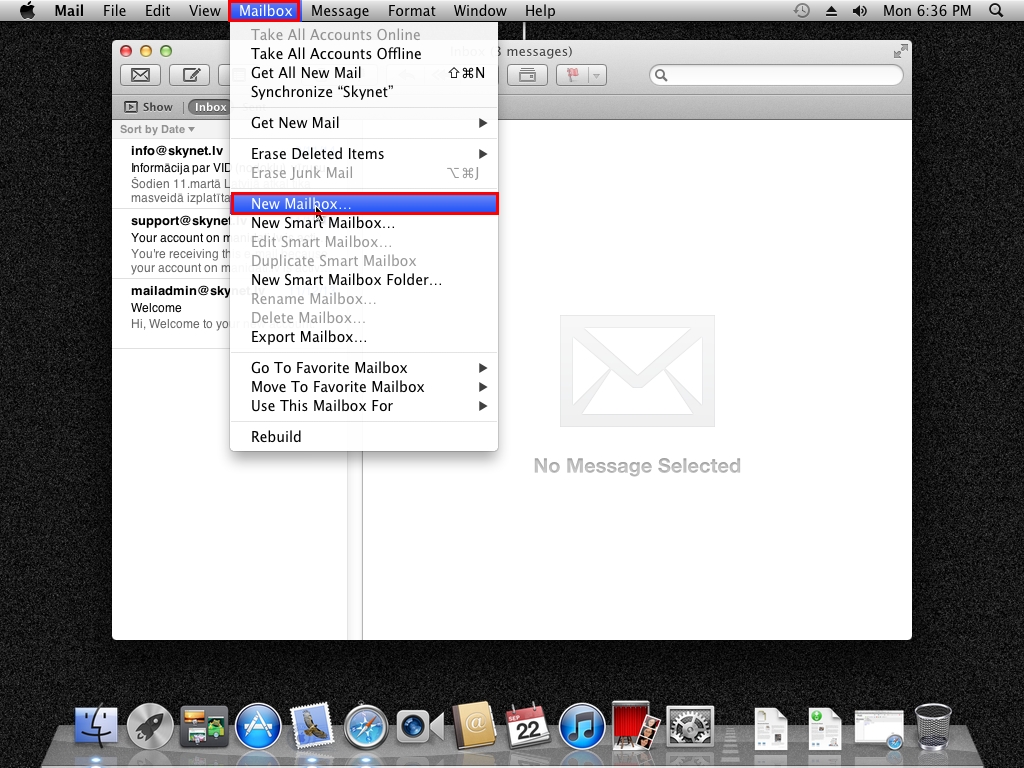1024x768 pixels.
Task: Toggle the Show mailbox list button
Action: [148, 107]
